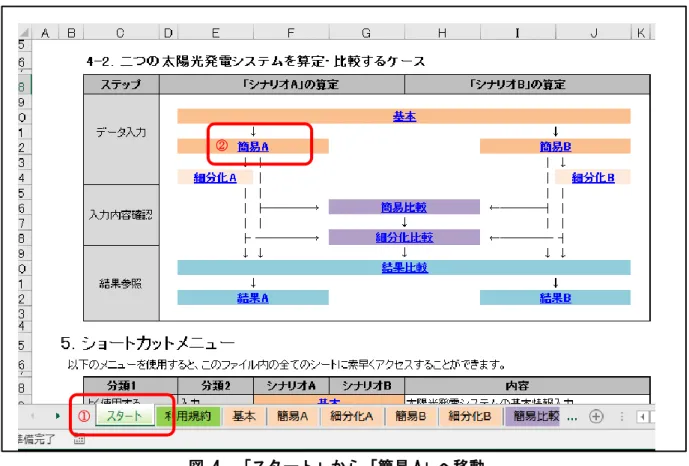Open the 結果A link

click(x=253, y=298)
